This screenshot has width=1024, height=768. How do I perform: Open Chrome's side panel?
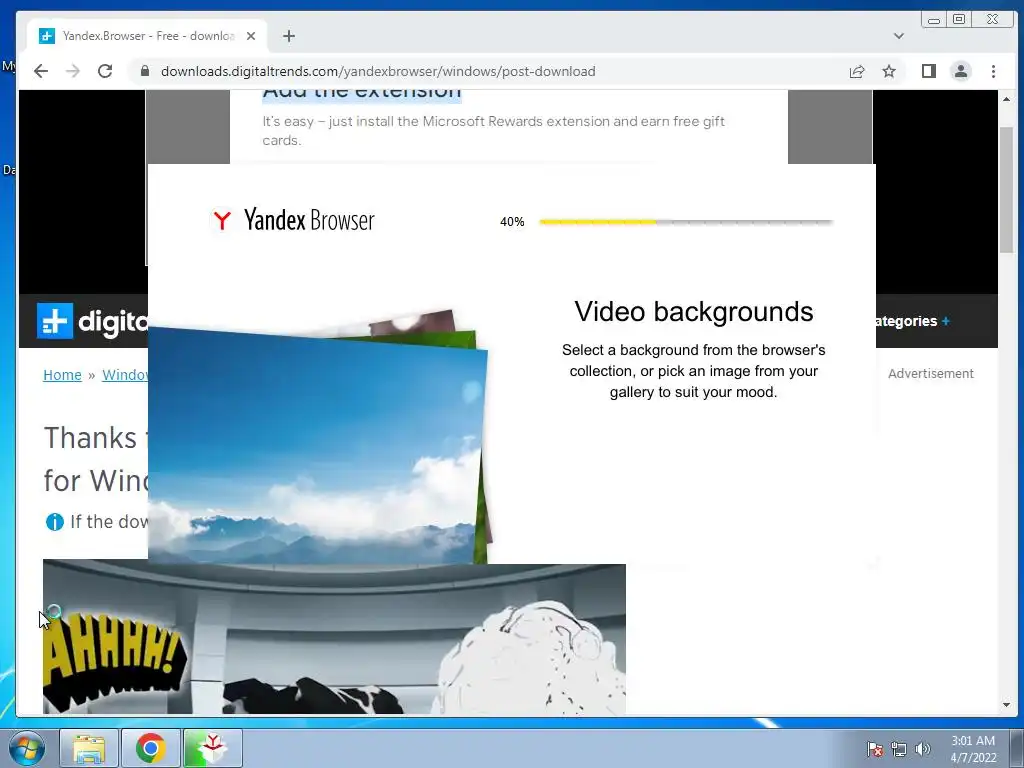coord(929,71)
